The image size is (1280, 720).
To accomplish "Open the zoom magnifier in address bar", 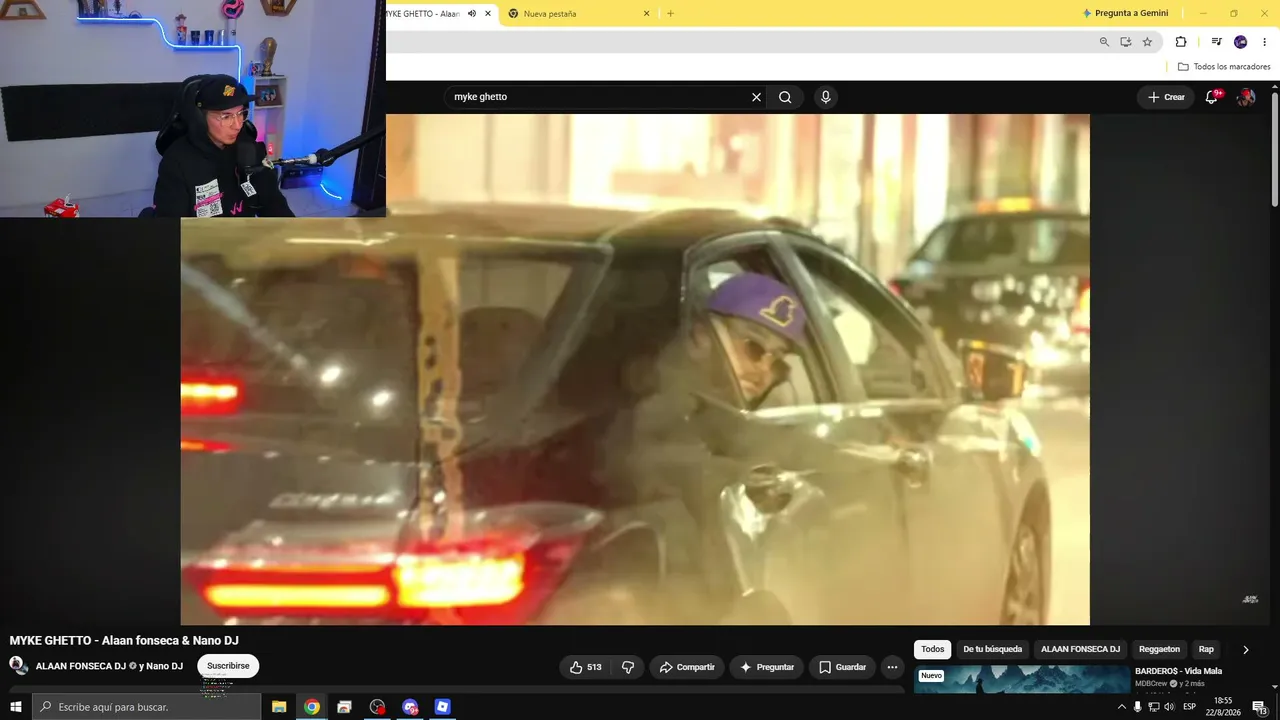I will click(x=1104, y=42).
